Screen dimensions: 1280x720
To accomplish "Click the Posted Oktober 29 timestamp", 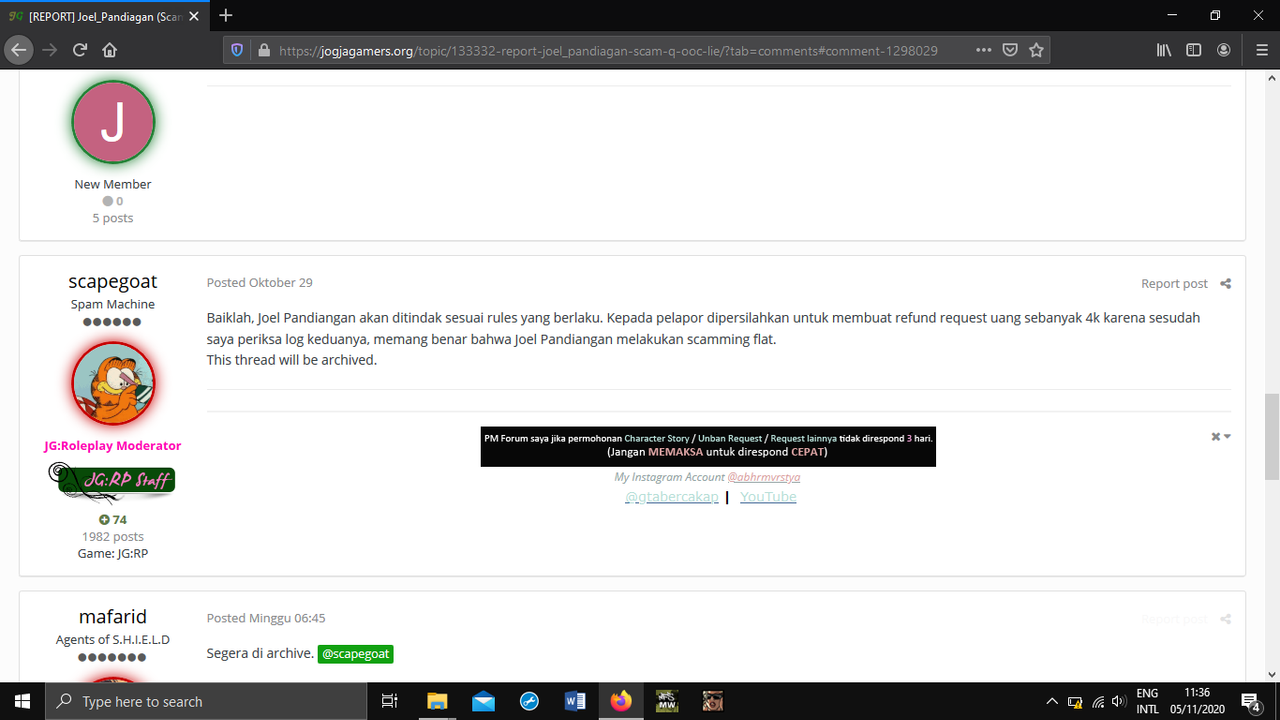I will click(259, 283).
